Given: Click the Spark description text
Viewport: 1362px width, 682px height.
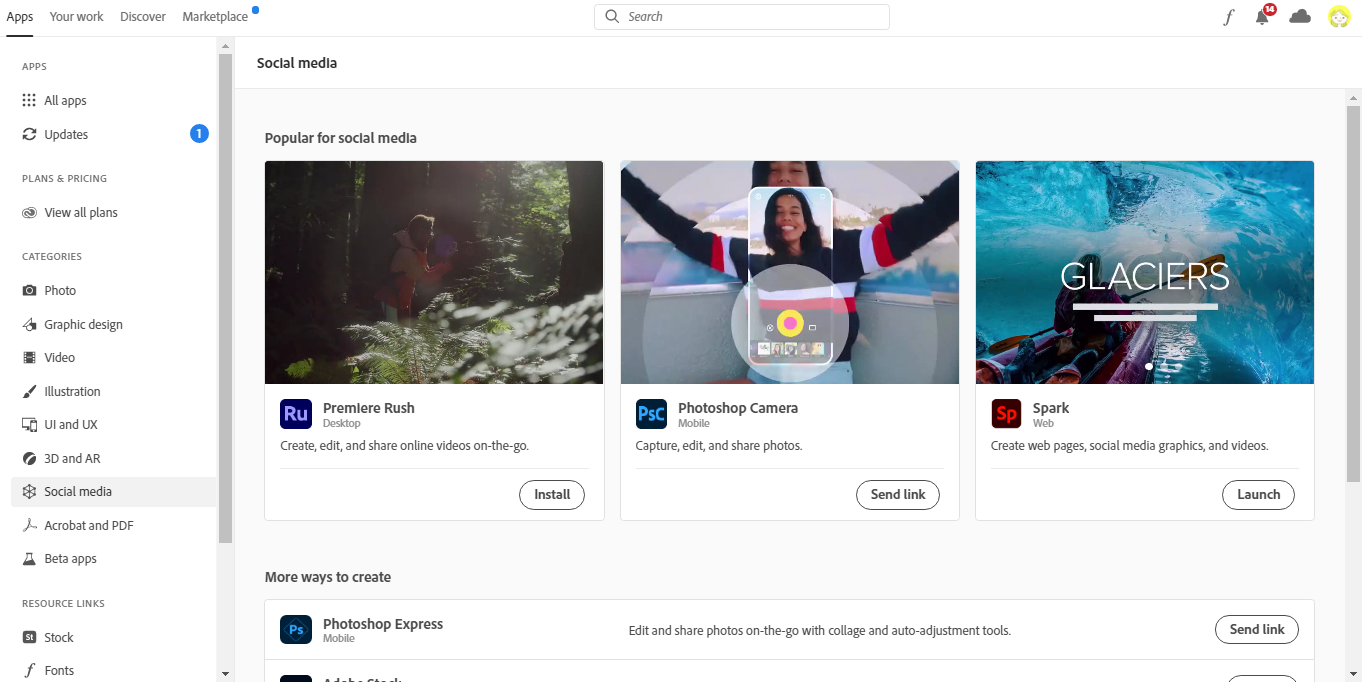Looking at the screenshot, I should (x=1130, y=445).
